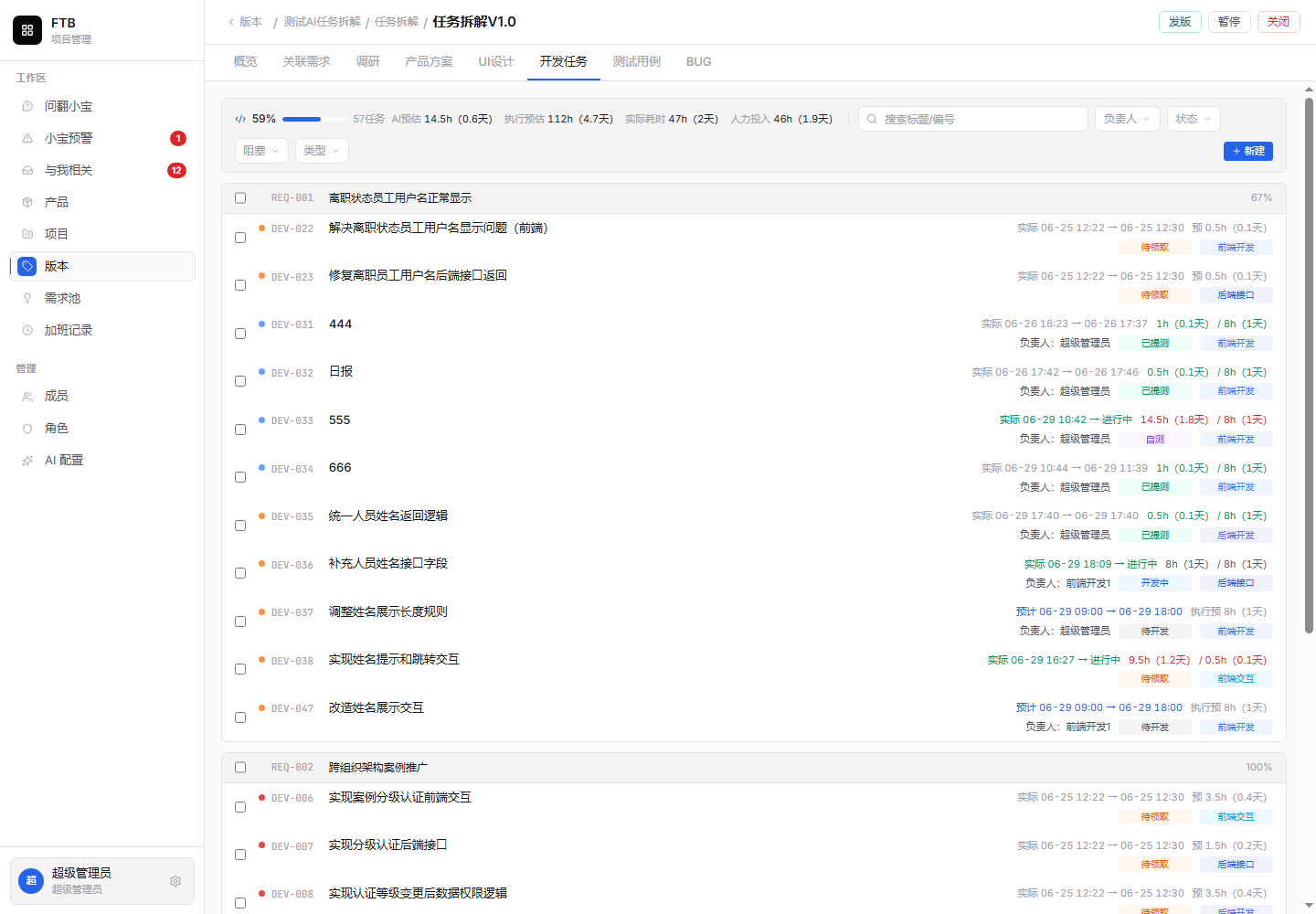Open 问翻小宝 in the sidebar
The width and height of the screenshot is (1316, 914).
pos(102,106)
